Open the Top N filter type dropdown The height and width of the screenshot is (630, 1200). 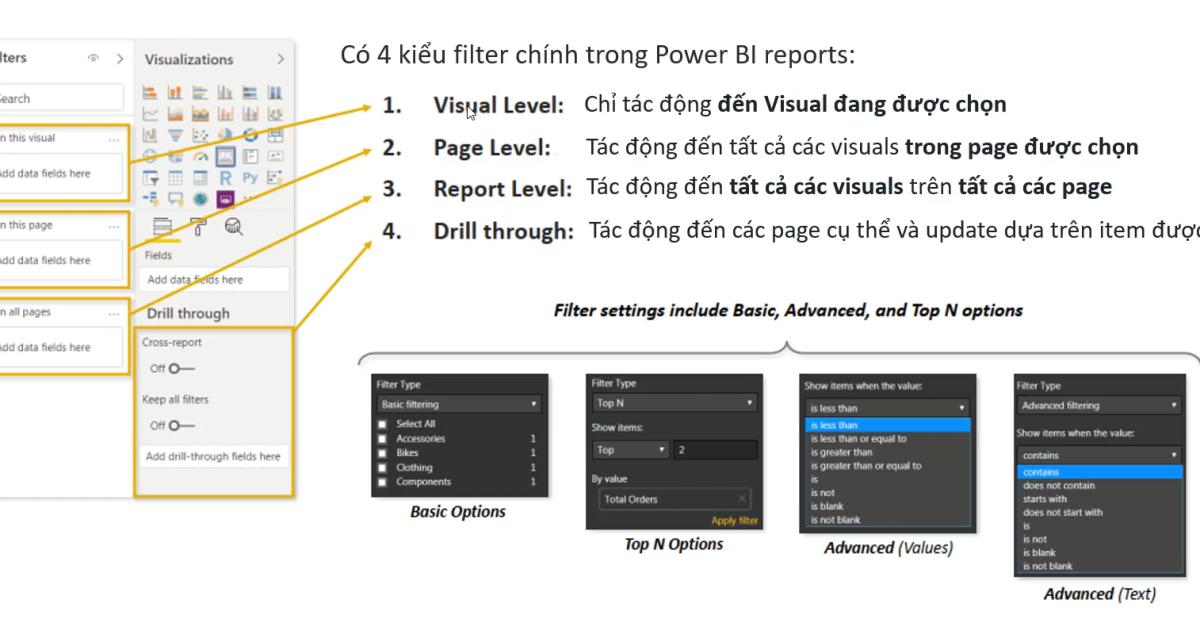pyautogui.click(x=675, y=403)
